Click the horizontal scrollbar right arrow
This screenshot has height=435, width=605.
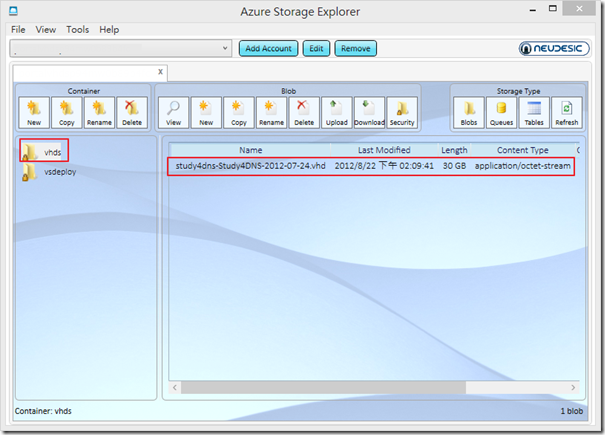tap(573, 387)
